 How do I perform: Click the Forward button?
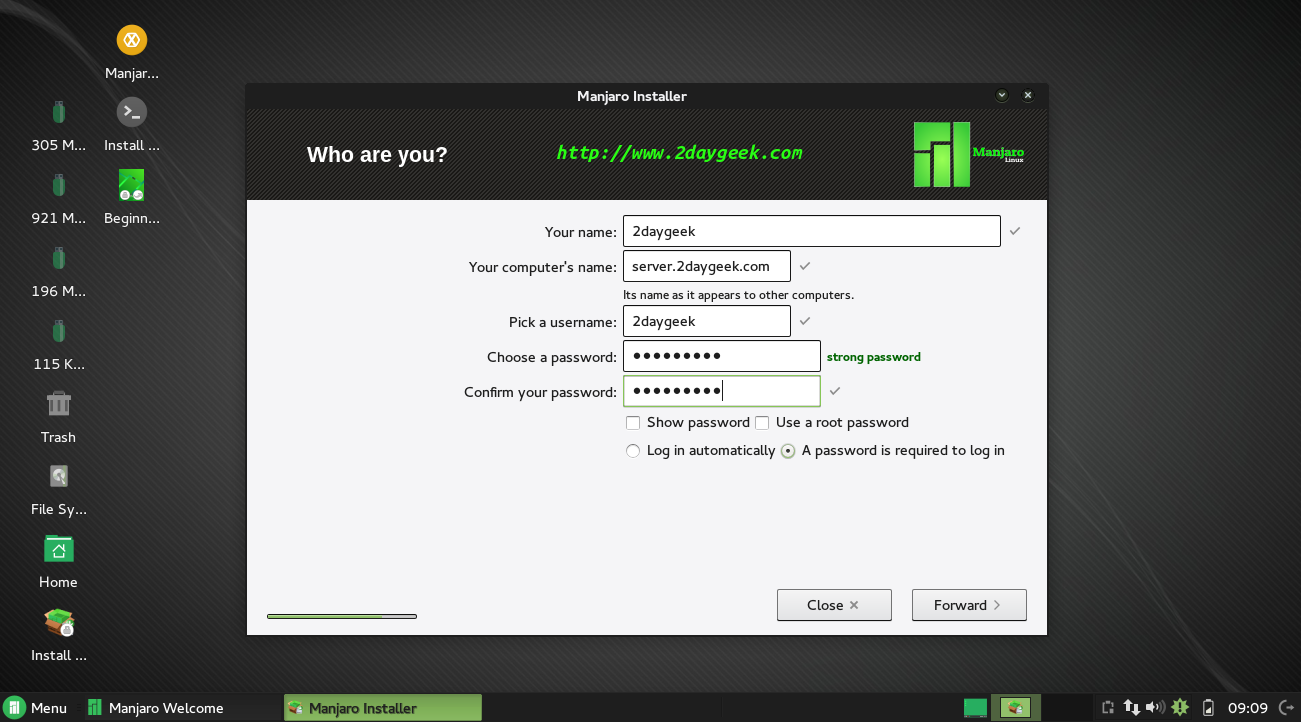(x=968, y=605)
